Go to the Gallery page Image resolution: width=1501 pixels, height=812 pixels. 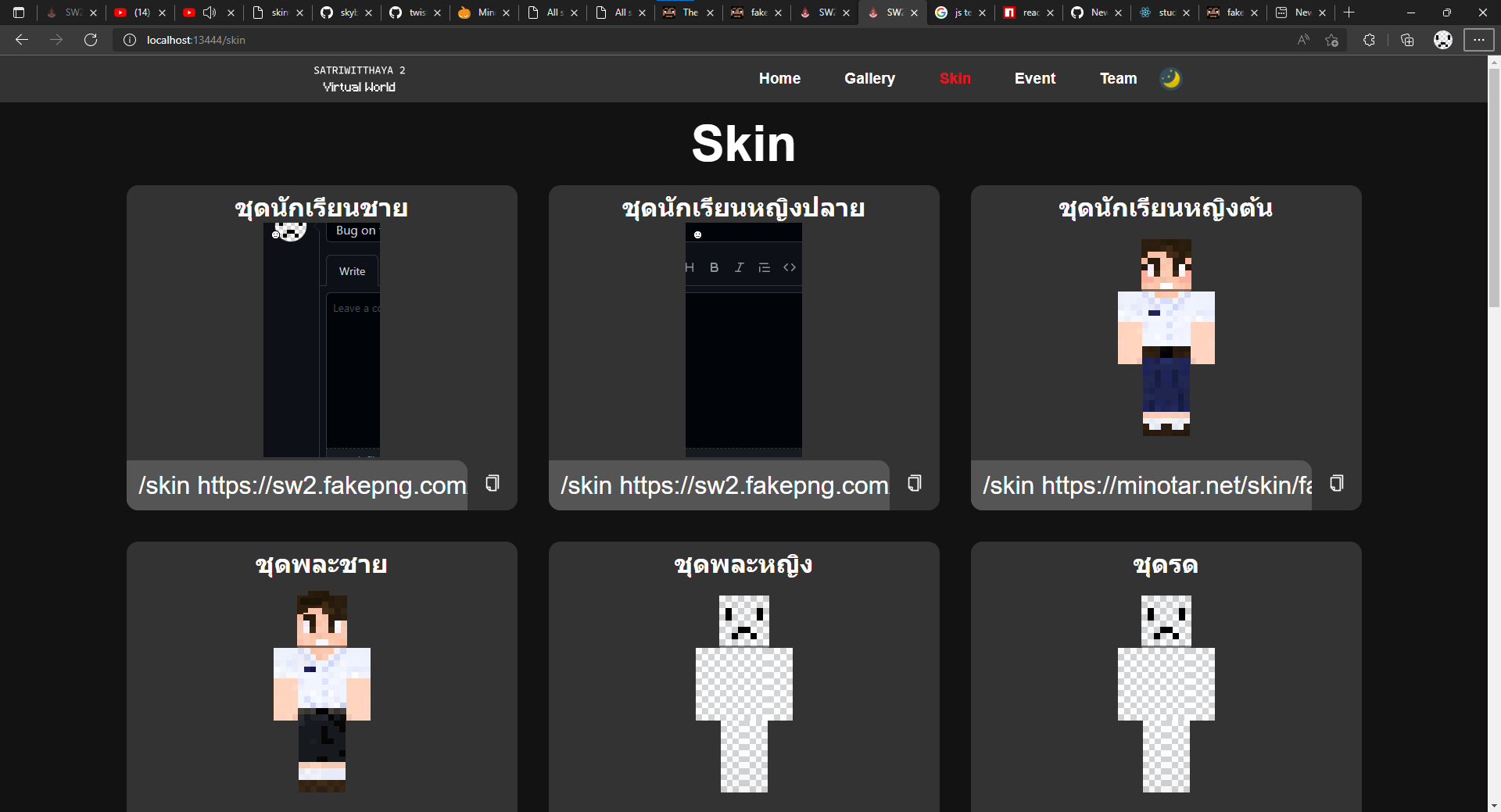869,78
